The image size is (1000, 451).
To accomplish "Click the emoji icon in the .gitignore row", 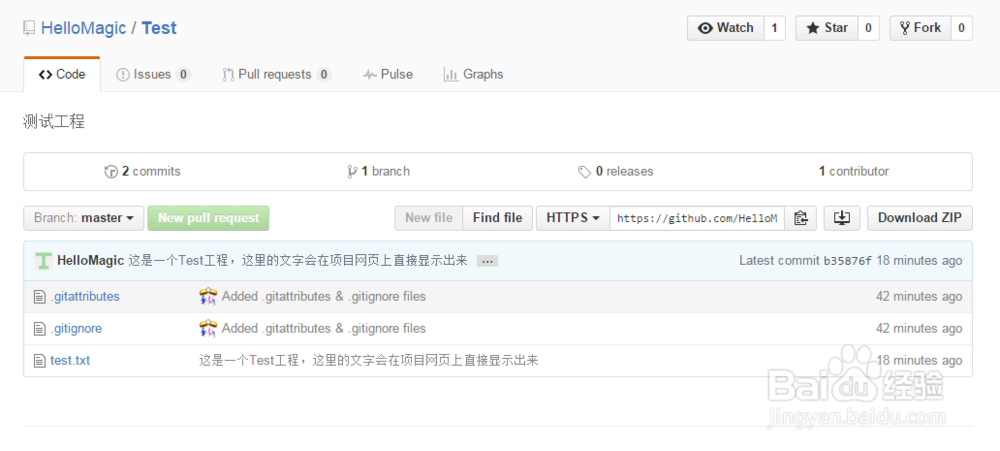I will point(208,329).
